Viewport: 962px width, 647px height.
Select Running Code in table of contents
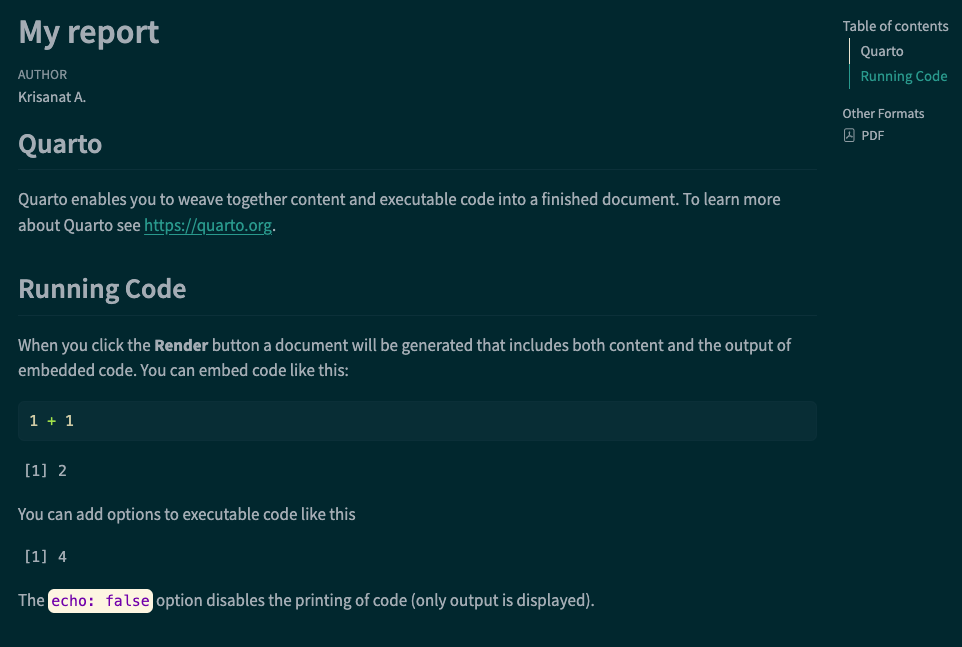tap(903, 76)
